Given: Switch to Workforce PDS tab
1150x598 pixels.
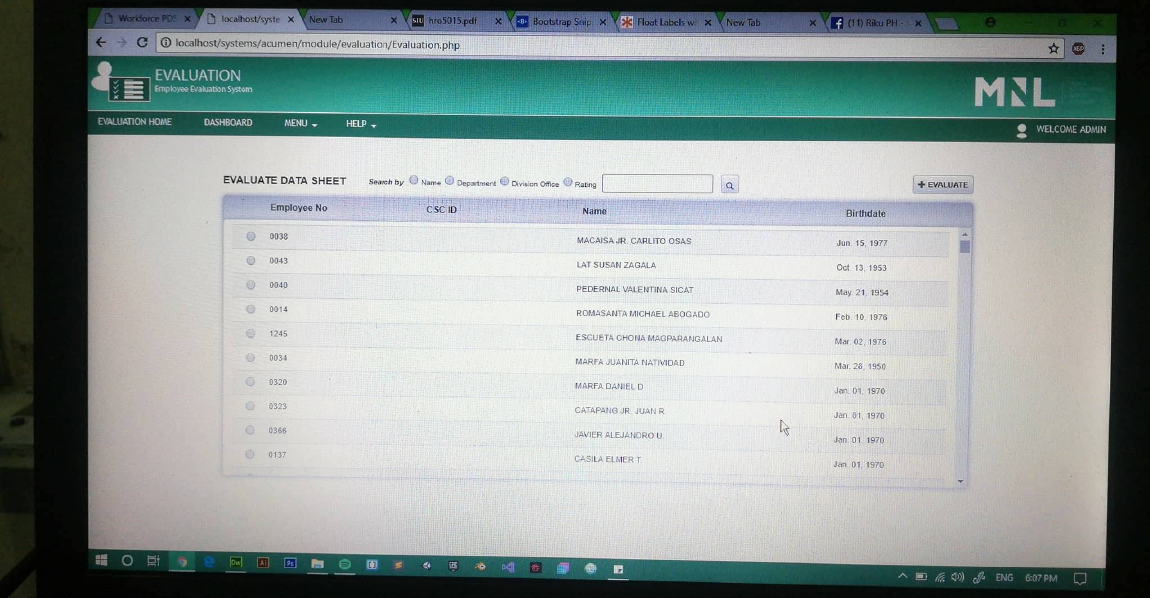Looking at the screenshot, I should [x=145, y=18].
